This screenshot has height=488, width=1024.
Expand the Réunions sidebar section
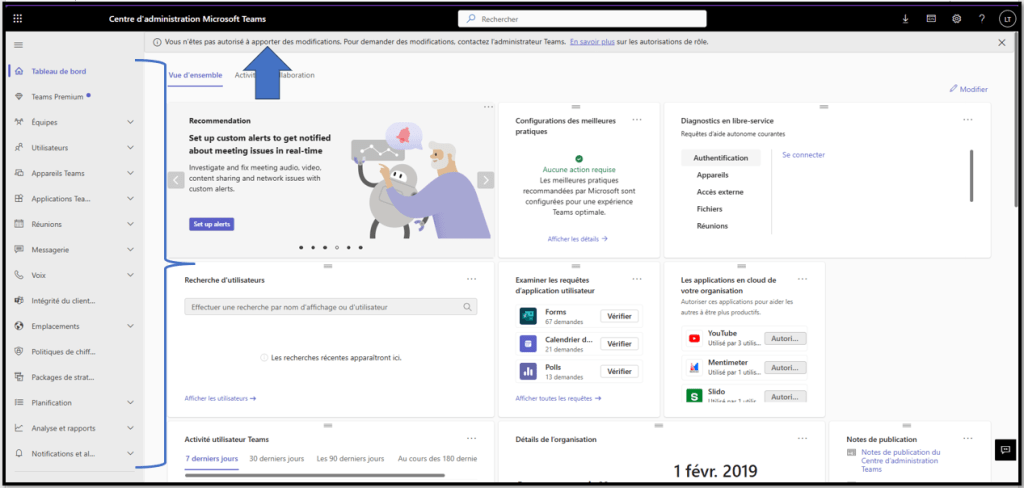click(130, 224)
